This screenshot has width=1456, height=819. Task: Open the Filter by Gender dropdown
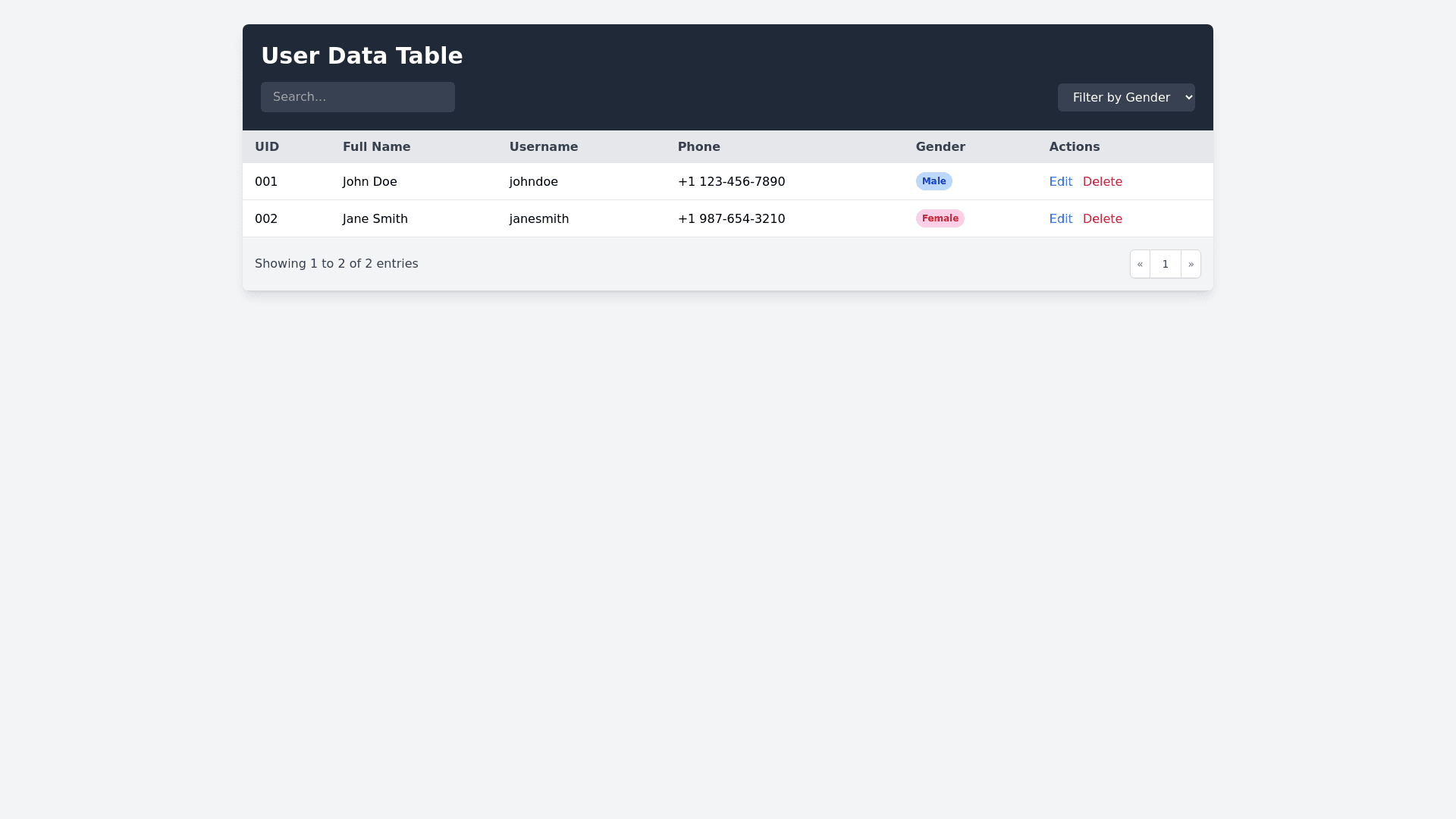click(1125, 98)
